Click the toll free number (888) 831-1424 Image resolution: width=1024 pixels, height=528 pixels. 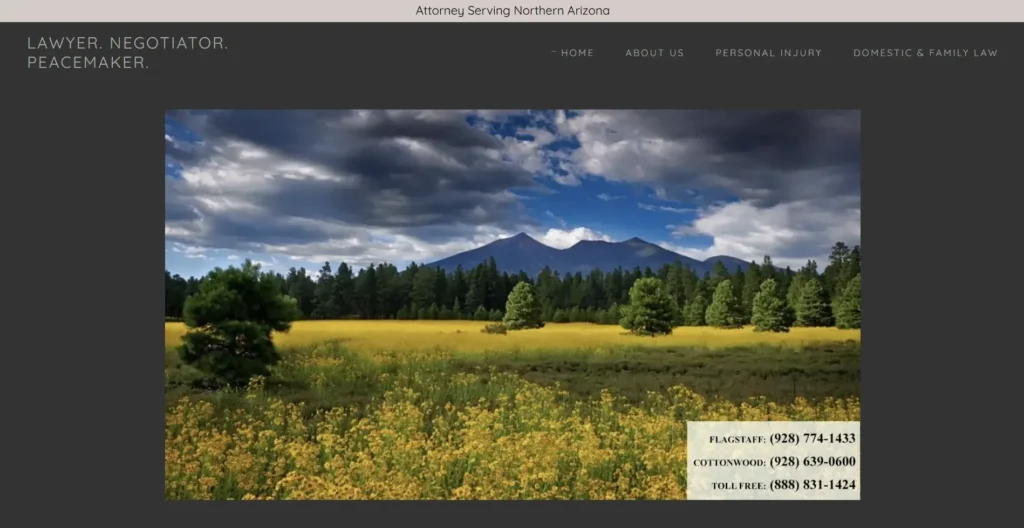[812, 485]
